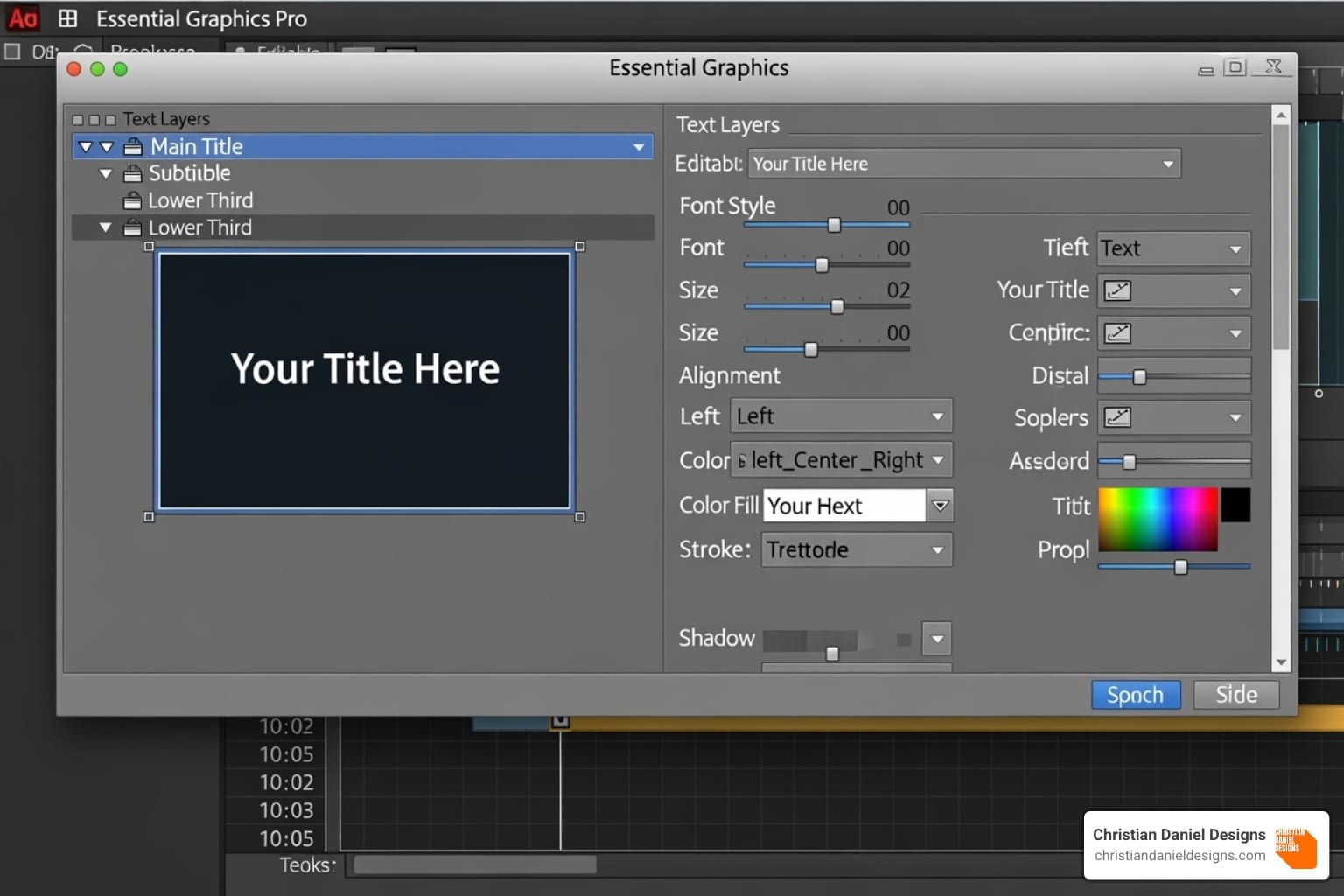Click the grid icon beside Essential Graphics Pro
This screenshot has width=1344, height=896.
pyautogui.click(x=67, y=18)
